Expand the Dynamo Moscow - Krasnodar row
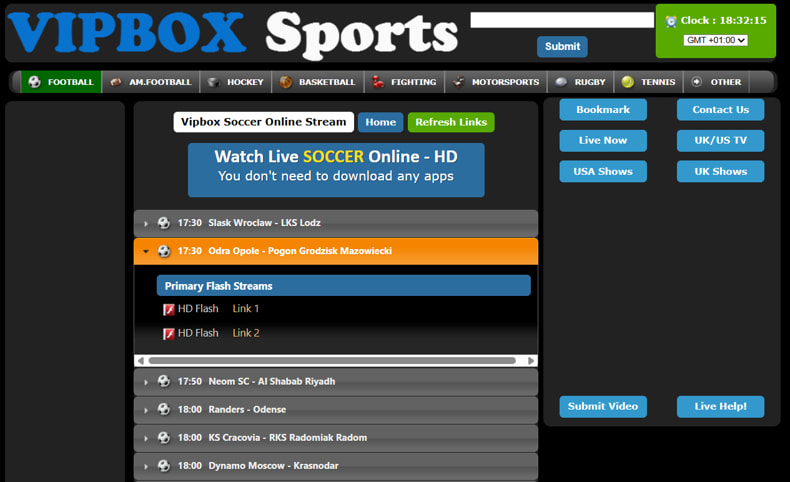790x482 pixels. coord(336,466)
